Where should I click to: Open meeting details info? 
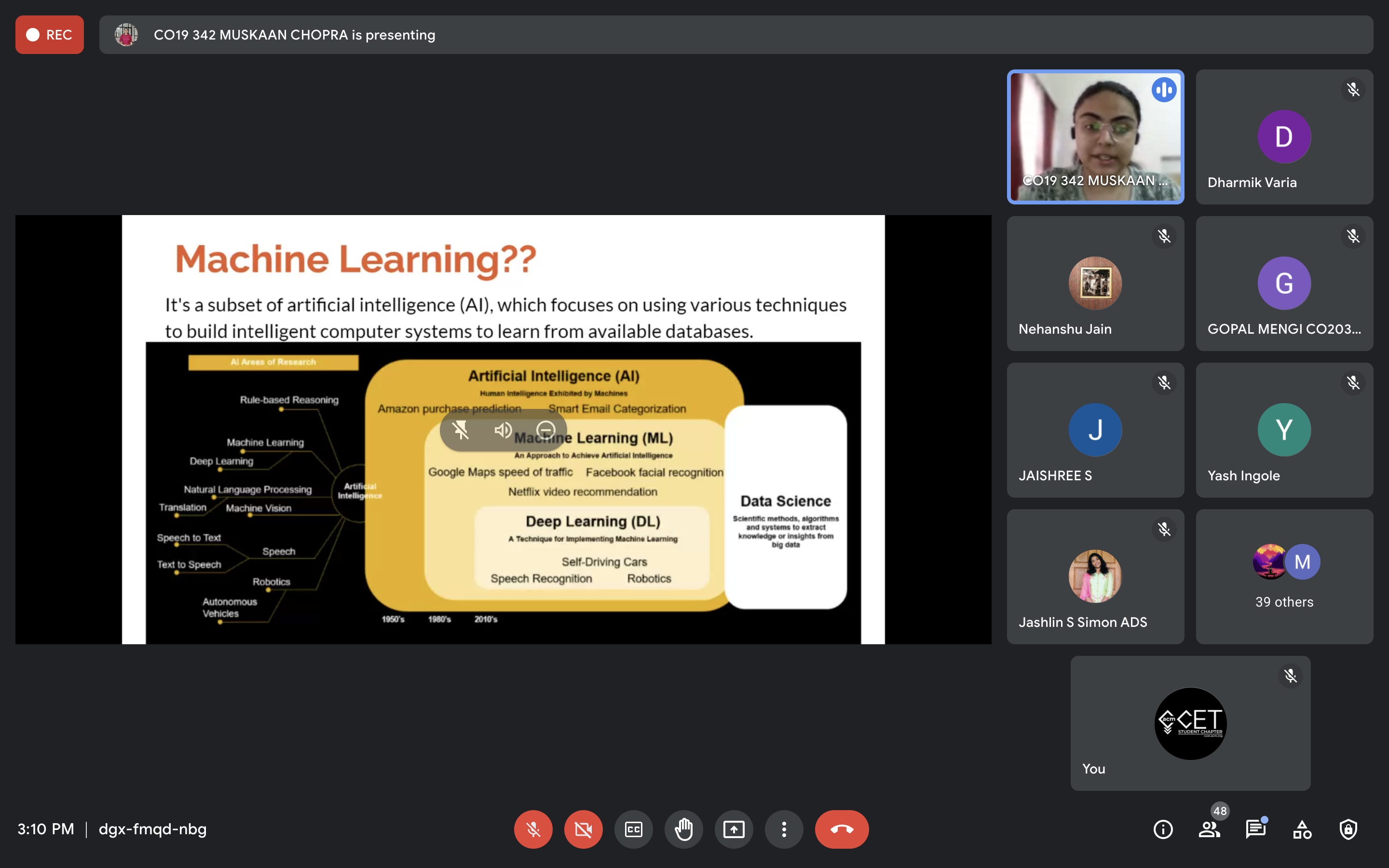(x=1163, y=829)
